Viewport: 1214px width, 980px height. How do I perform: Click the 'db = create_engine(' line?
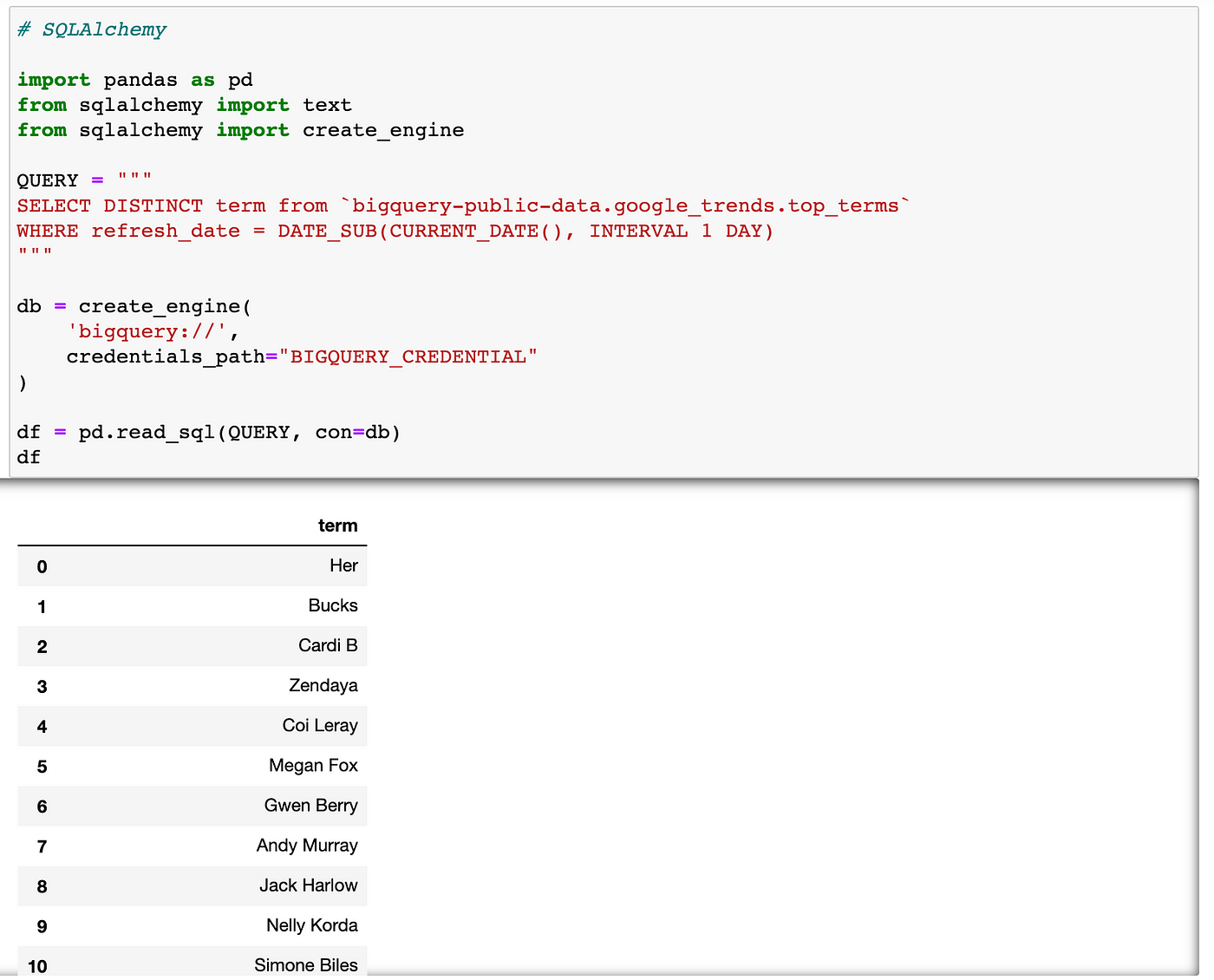[x=134, y=306]
